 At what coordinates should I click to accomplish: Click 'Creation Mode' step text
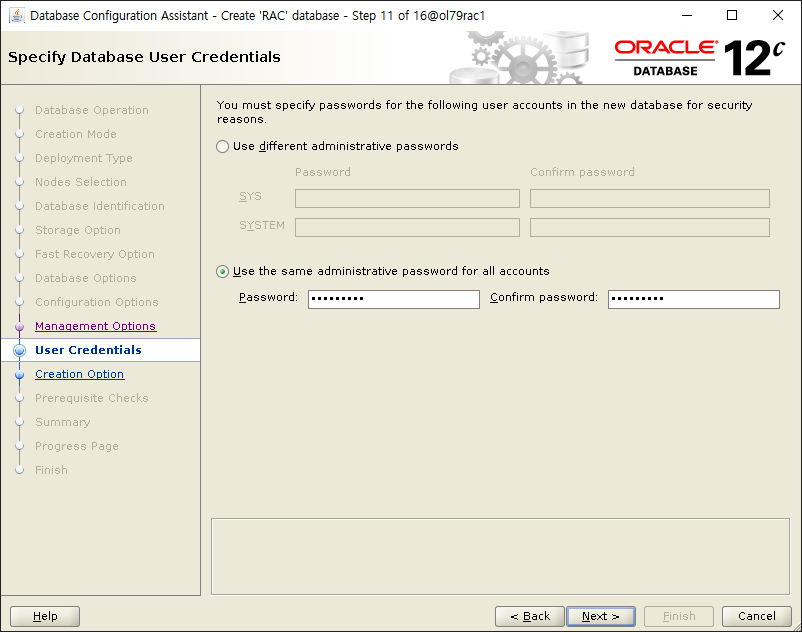click(x=76, y=134)
